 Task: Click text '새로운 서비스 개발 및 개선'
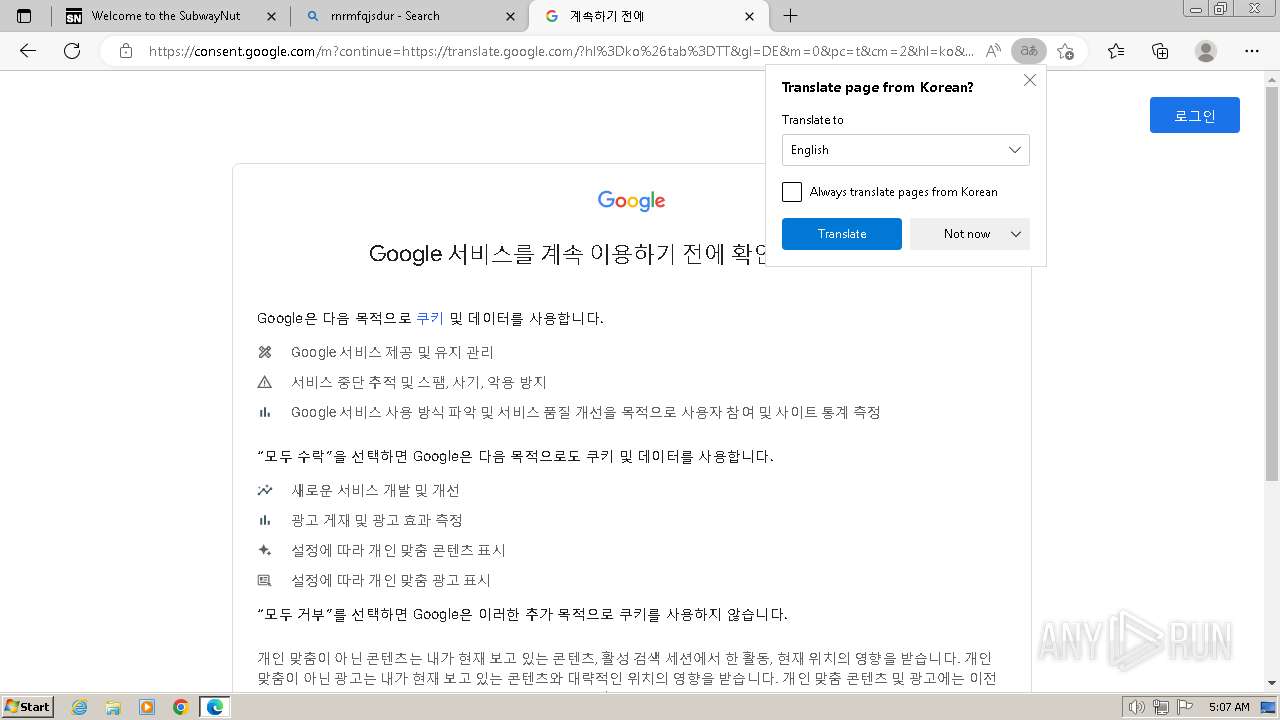coord(375,490)
